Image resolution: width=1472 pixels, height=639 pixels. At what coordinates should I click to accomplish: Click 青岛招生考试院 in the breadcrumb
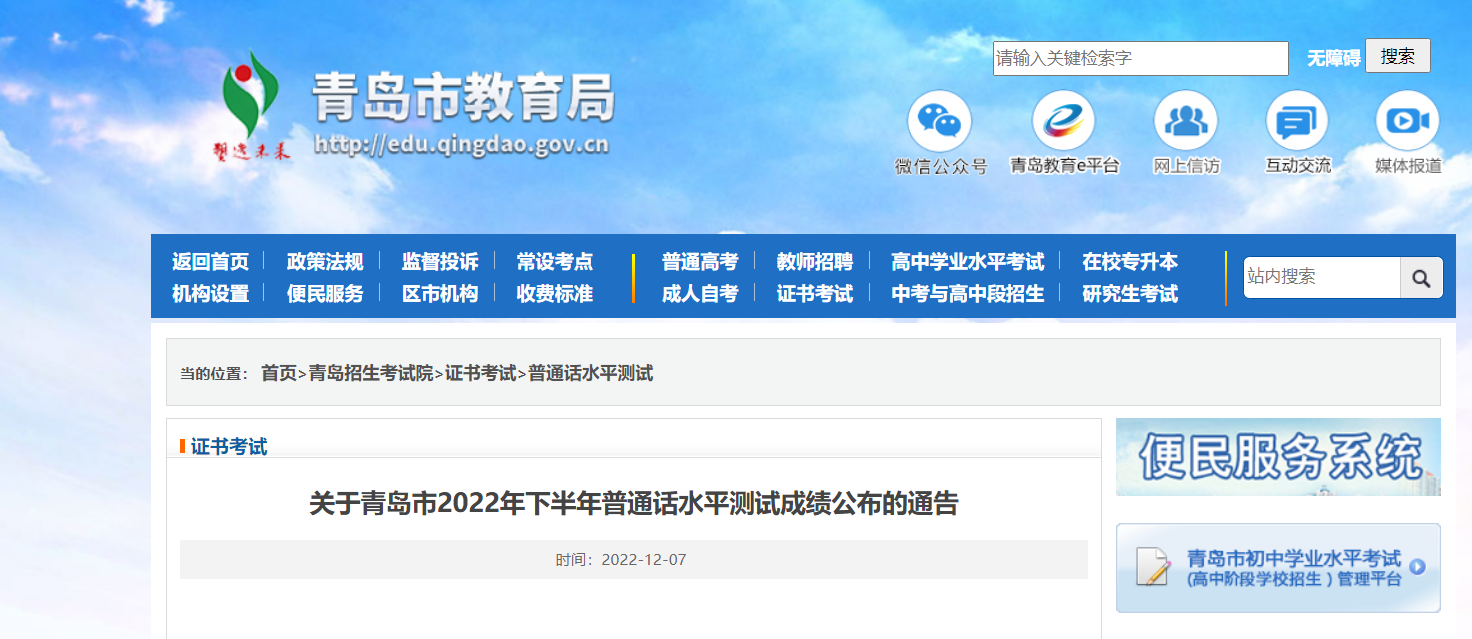371,373
